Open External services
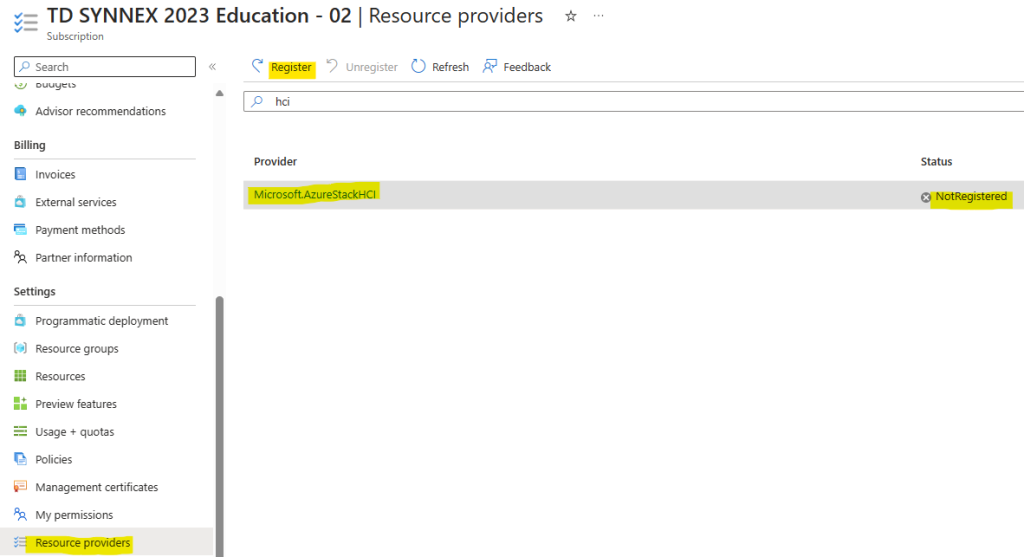The height and width of the screenshot is (557, 1024). click(76, 202)
